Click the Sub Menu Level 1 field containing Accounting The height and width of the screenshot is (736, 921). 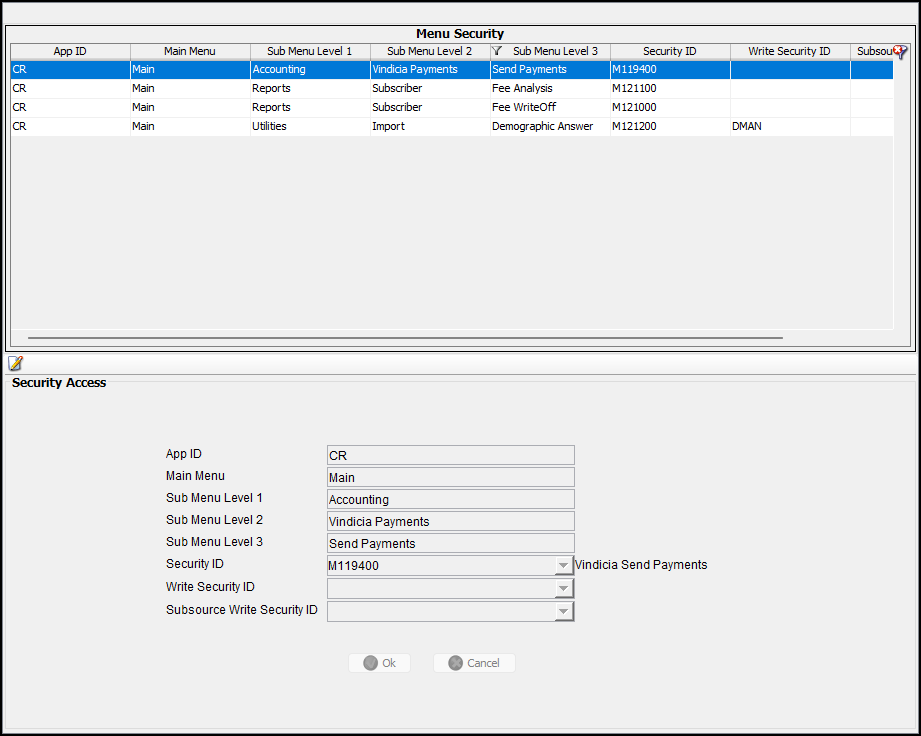click(450, 500)
